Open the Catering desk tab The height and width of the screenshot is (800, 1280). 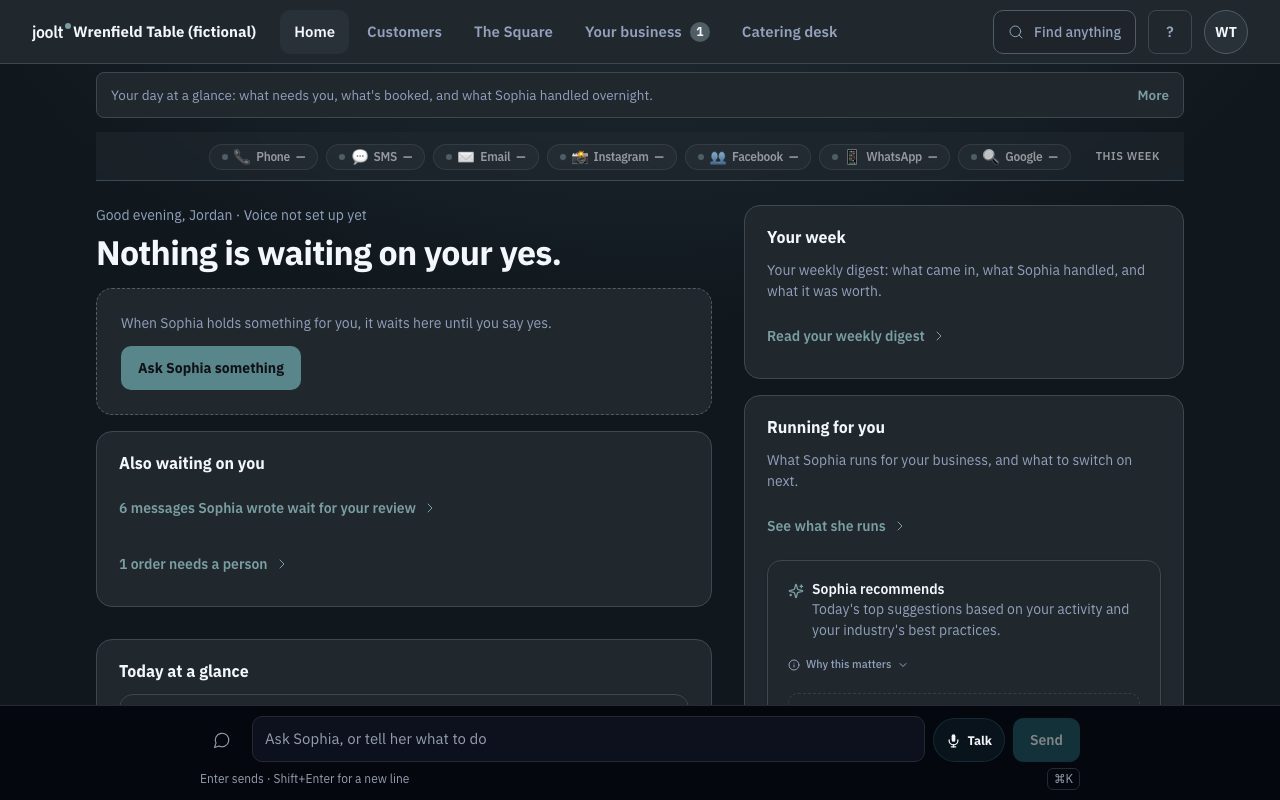tap(789, 32)
